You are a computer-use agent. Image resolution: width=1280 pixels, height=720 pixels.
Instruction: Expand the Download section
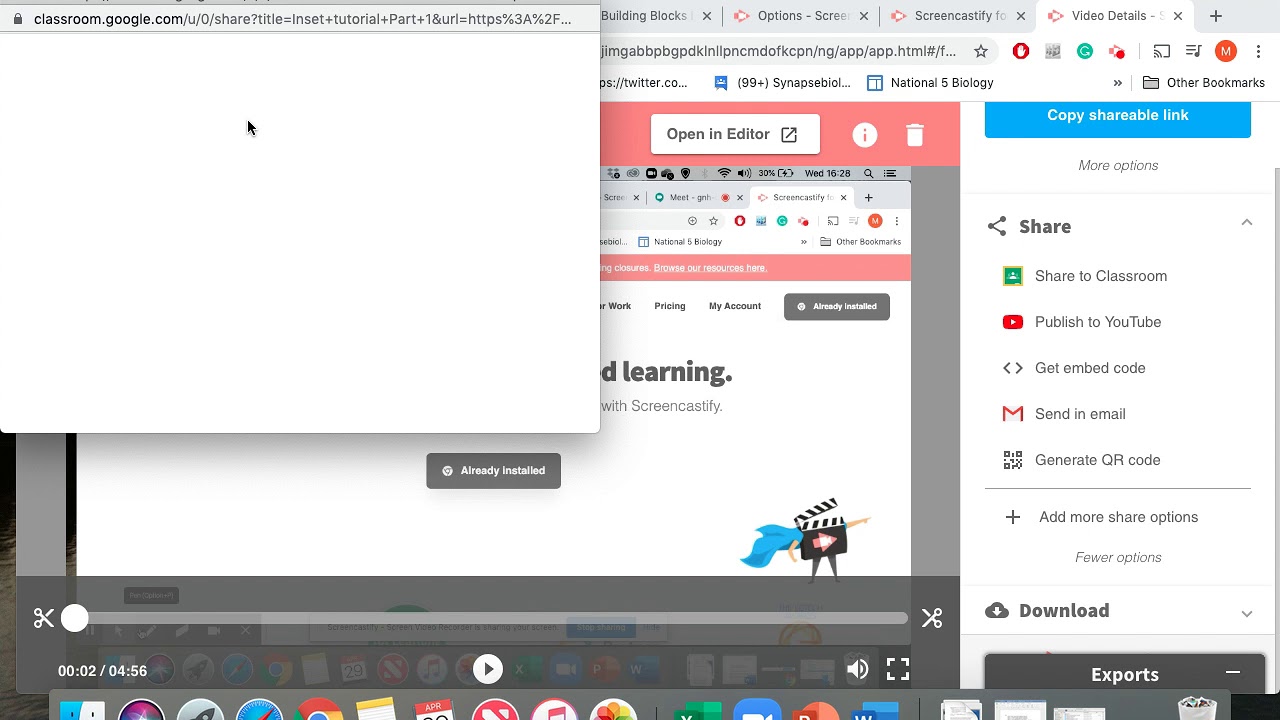(x=1246, y=613)
